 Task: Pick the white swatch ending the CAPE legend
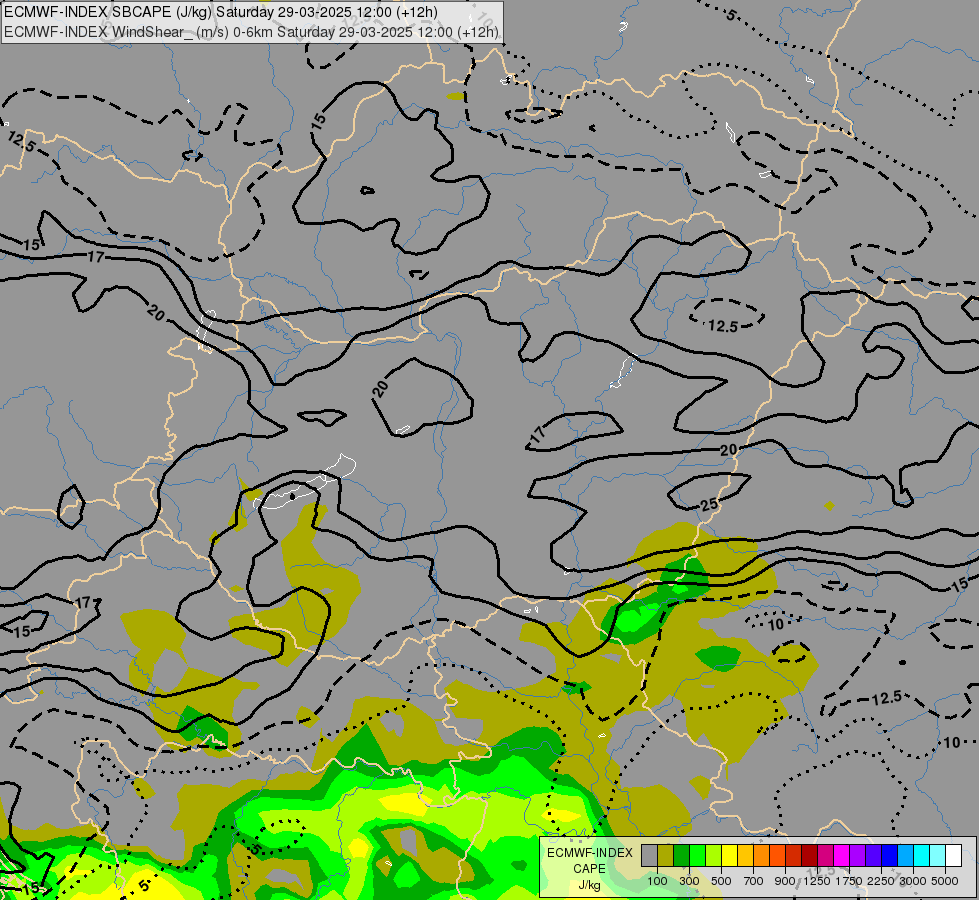(x=953, y=856)
